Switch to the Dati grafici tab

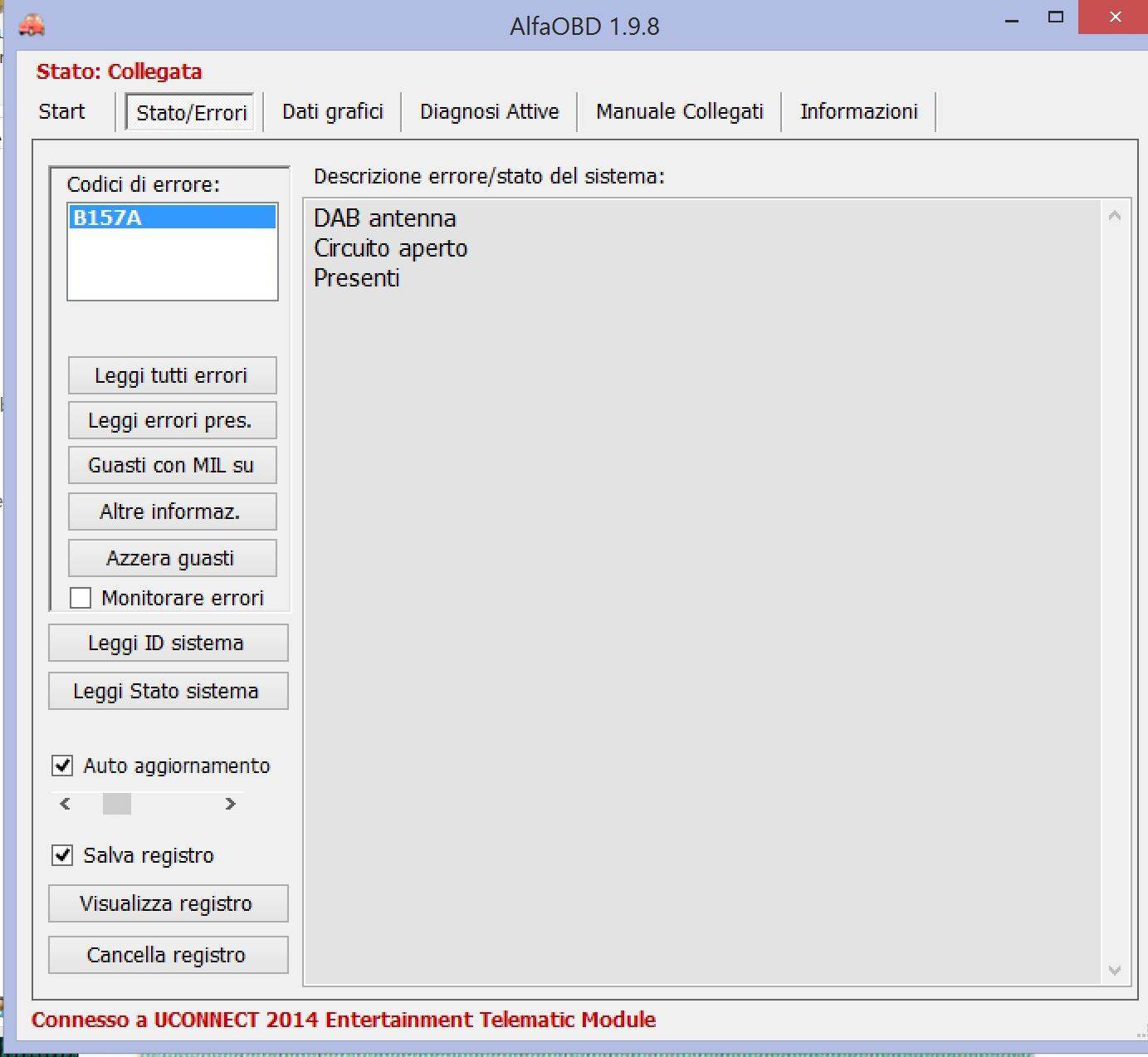332,112
